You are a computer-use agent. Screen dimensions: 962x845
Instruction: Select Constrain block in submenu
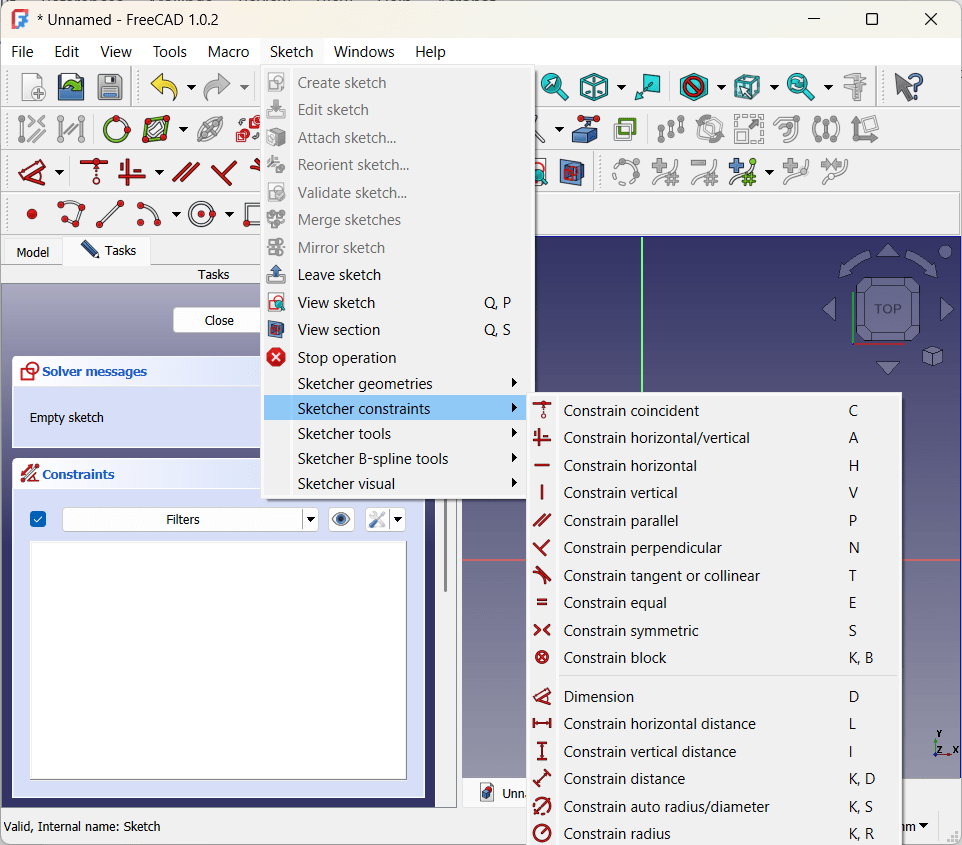714,658
